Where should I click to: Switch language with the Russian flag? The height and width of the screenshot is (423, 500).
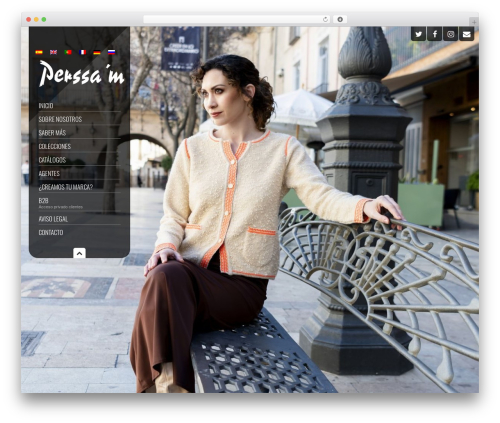111,52
